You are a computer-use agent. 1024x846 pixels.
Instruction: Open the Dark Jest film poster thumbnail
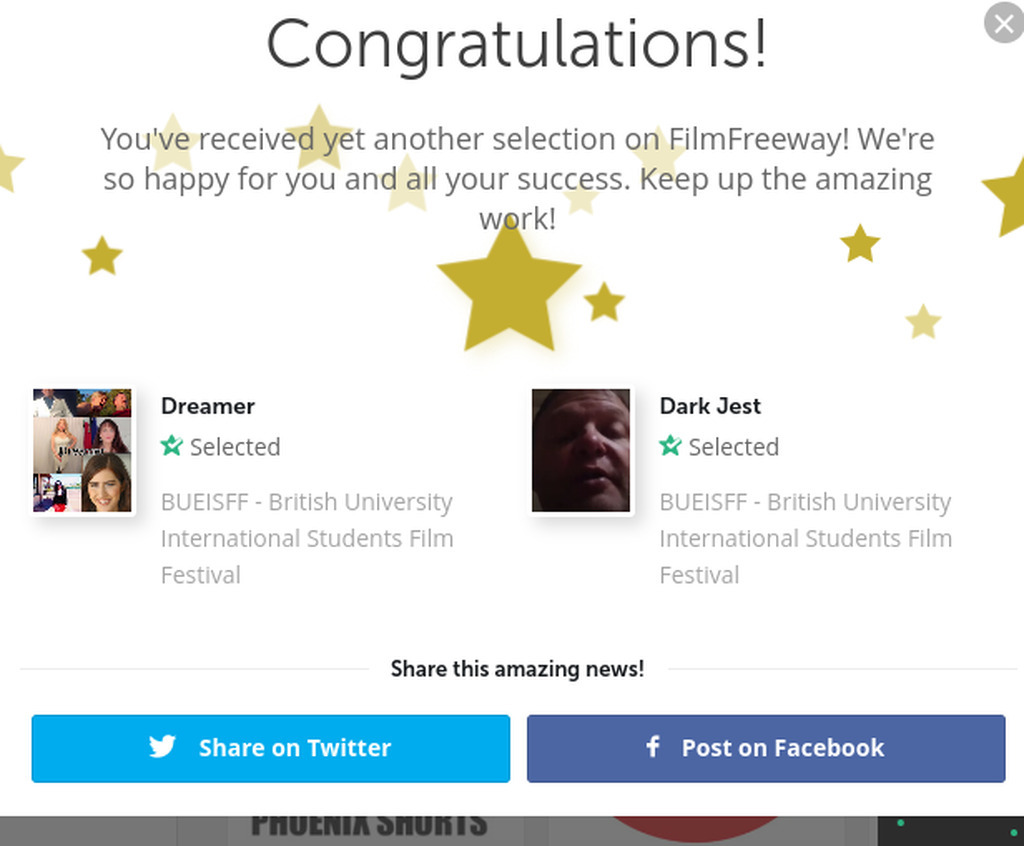coord(581,451)
